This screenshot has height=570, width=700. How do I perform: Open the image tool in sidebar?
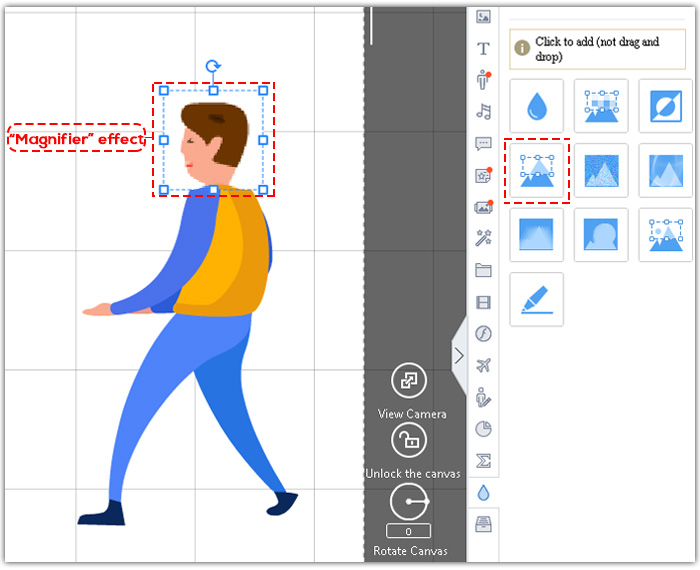click(483, 17)
